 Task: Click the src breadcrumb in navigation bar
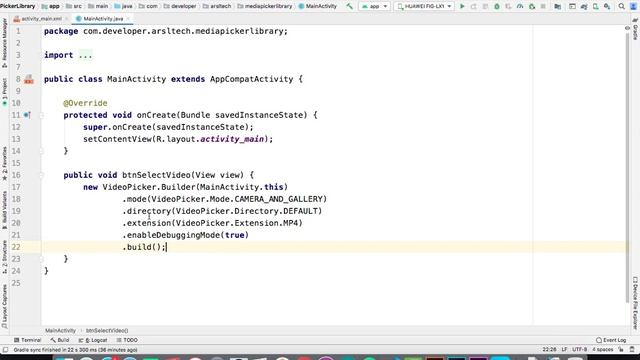(74, 6)
